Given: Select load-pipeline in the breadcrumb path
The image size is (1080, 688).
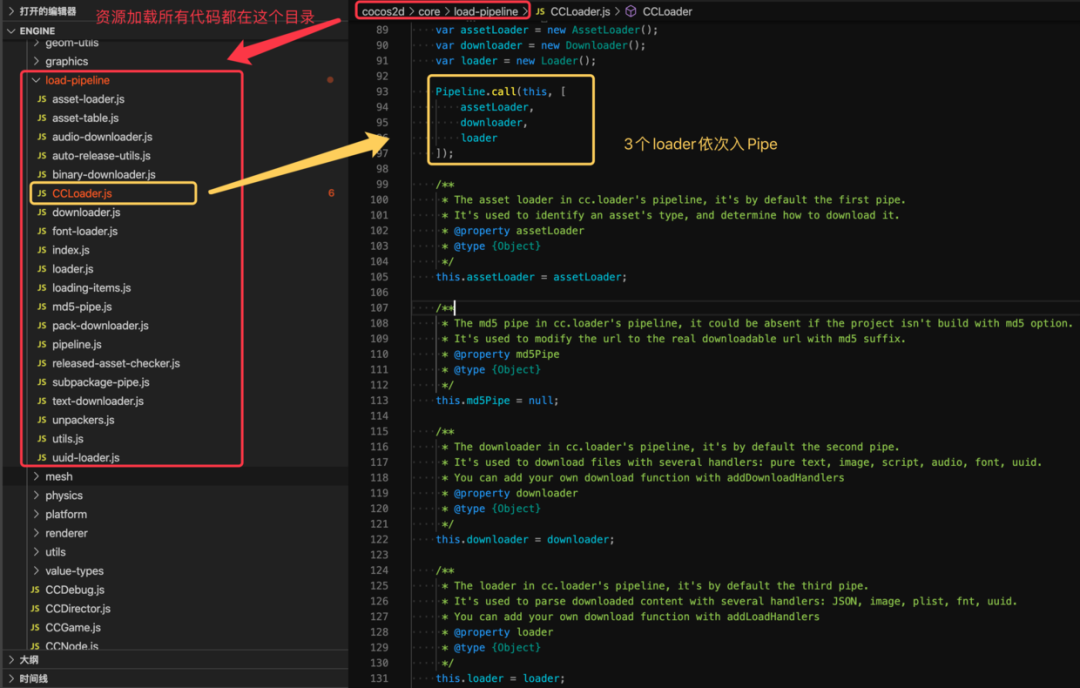Looking at the screenshot, I should (x=486, y=12).
